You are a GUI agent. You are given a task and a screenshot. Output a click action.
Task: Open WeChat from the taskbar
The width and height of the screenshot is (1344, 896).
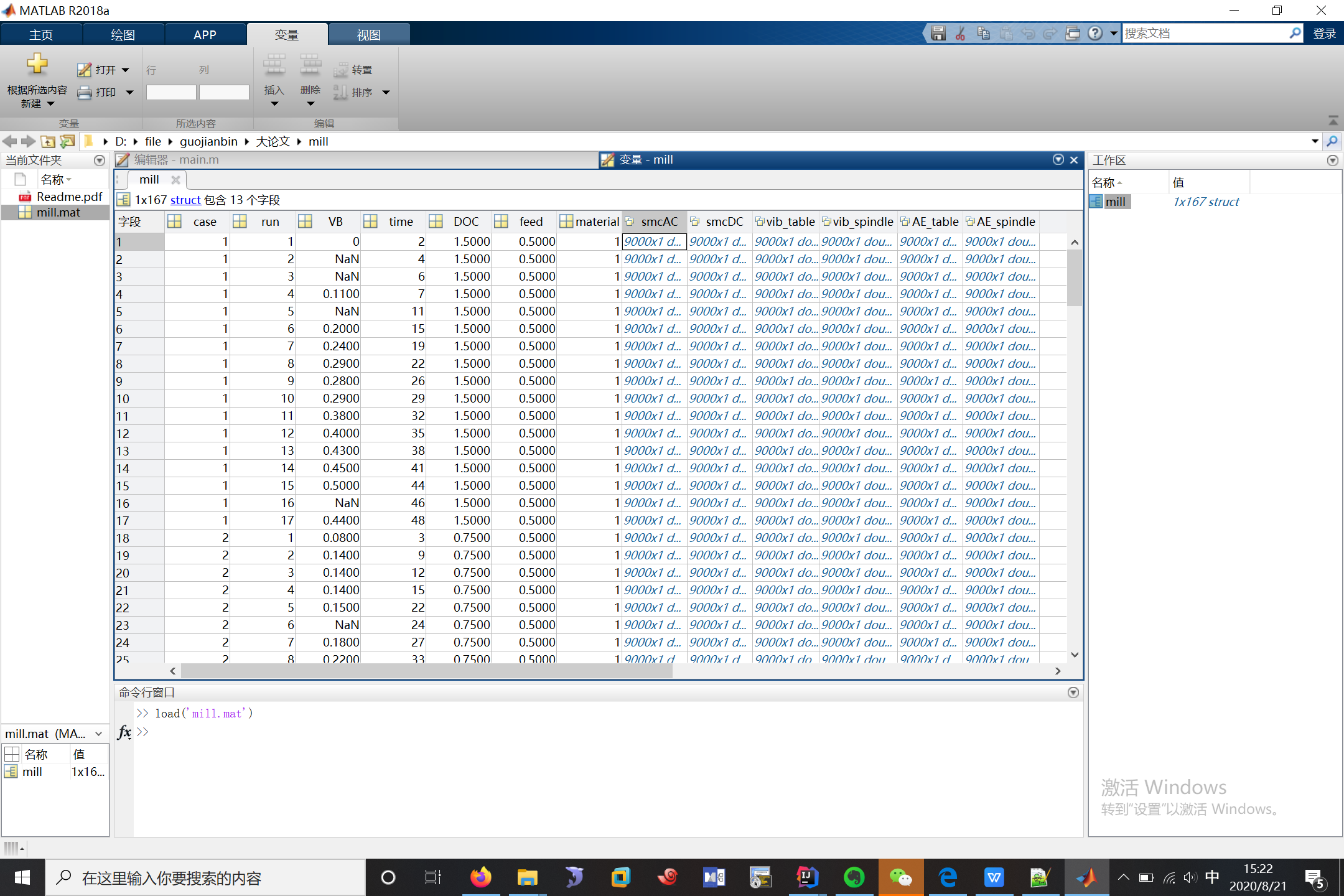(900, 878)
